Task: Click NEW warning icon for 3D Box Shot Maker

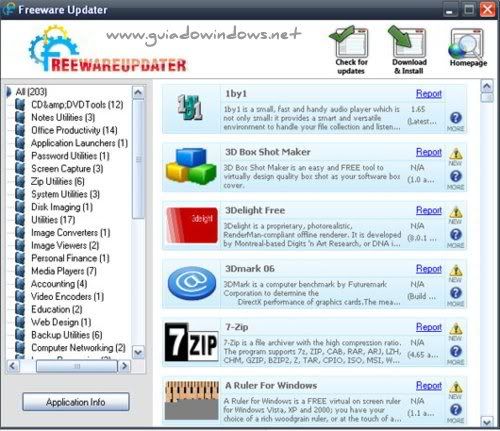Action: [456, 157]
